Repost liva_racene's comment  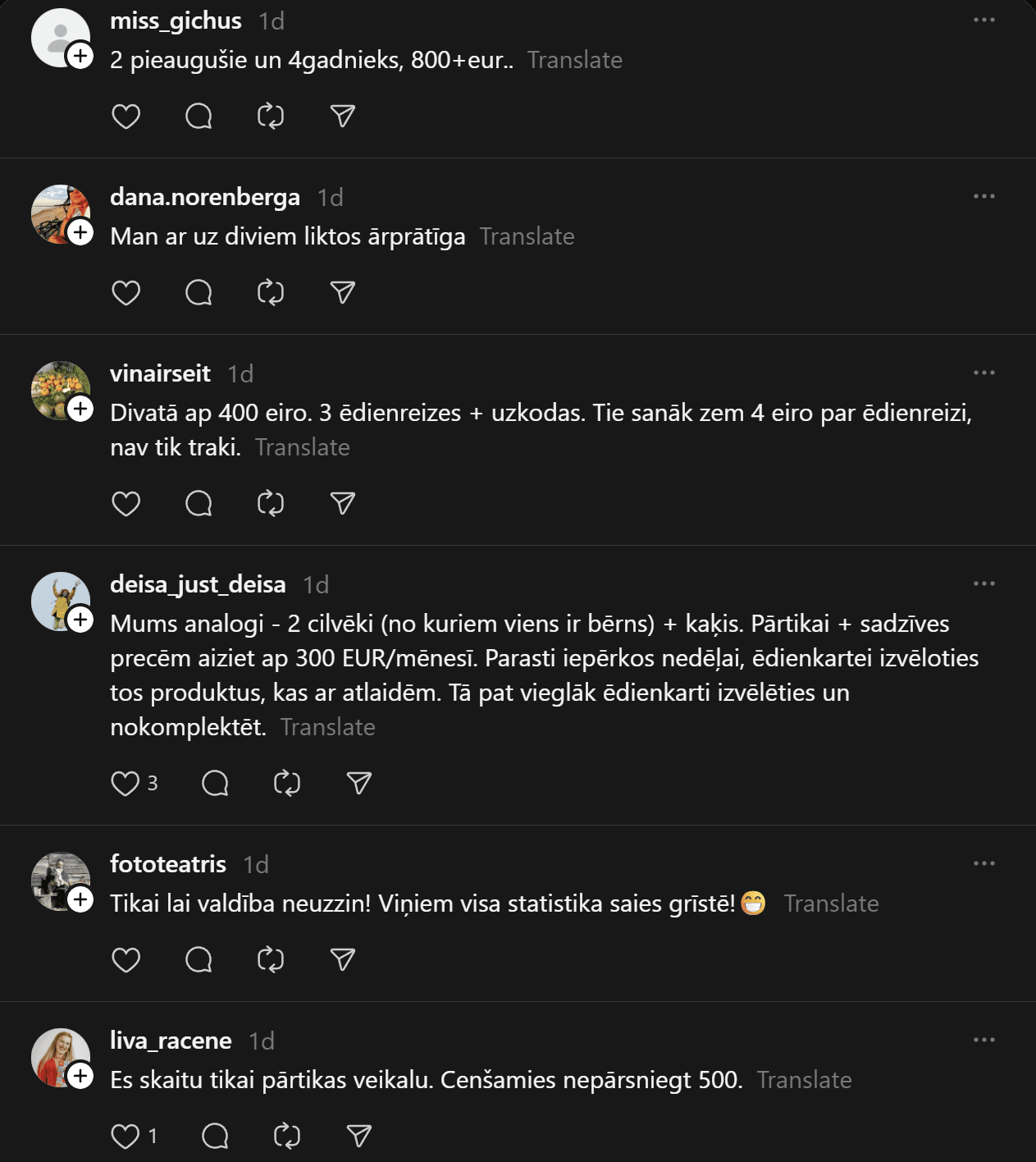tap(287, 1136)
